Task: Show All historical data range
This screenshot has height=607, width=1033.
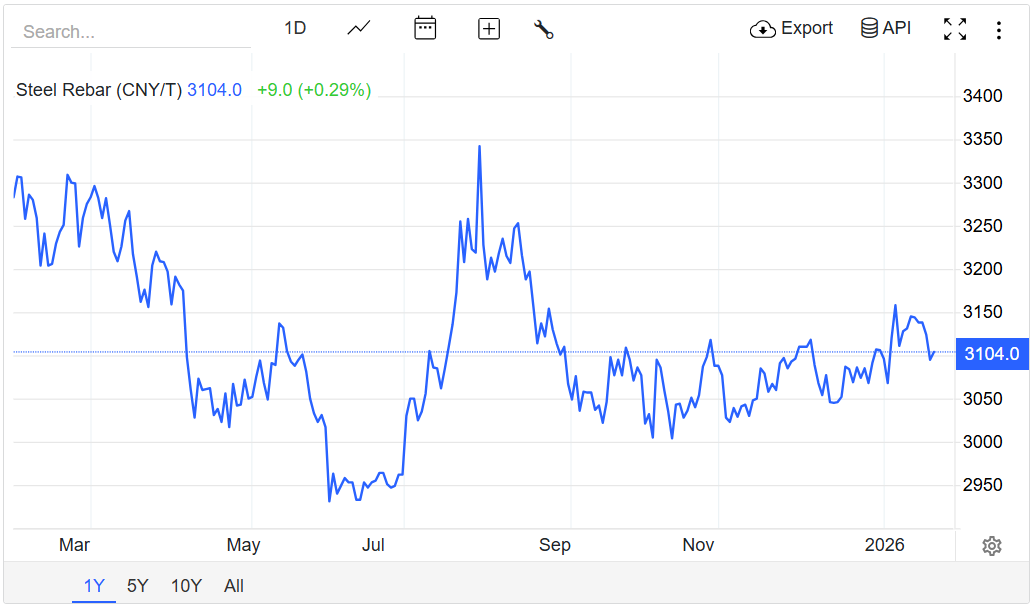Action: point(234,586)
